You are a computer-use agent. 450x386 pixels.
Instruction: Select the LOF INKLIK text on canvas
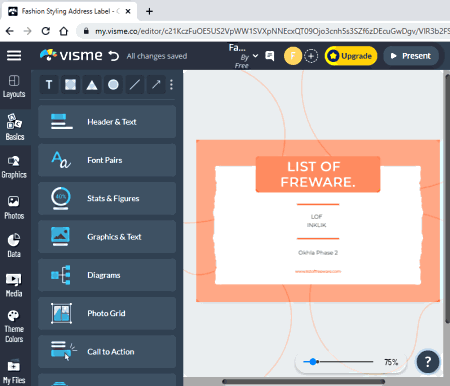316,221
